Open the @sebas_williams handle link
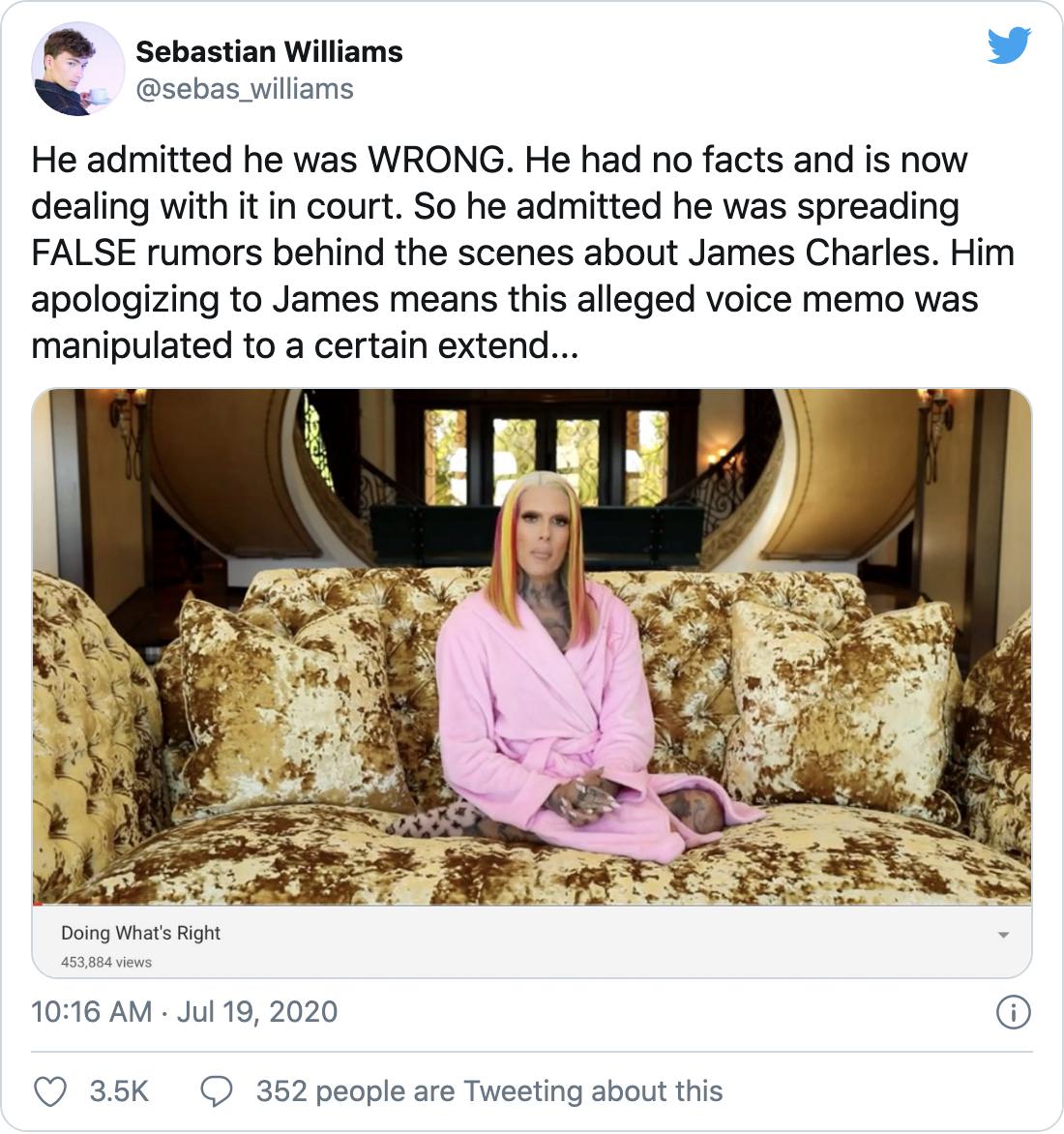This screenshot has width=1064, height=1134. click(245, 89)
